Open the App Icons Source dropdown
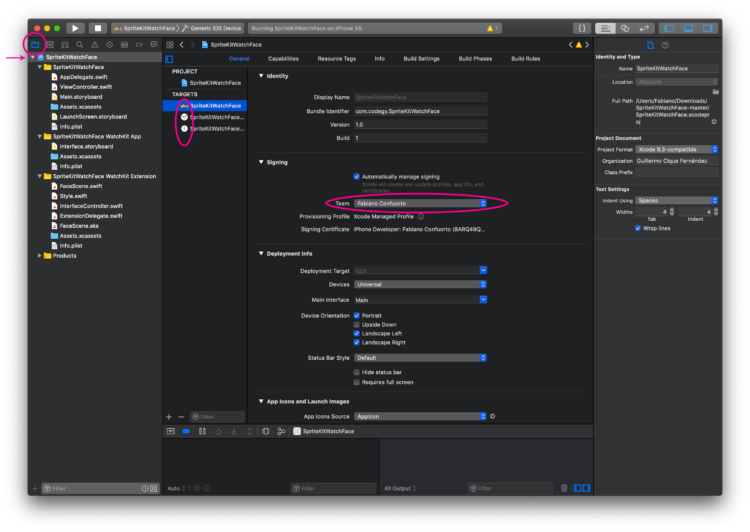Viewport: 750px width, 532px height. [x=420, y=416]
